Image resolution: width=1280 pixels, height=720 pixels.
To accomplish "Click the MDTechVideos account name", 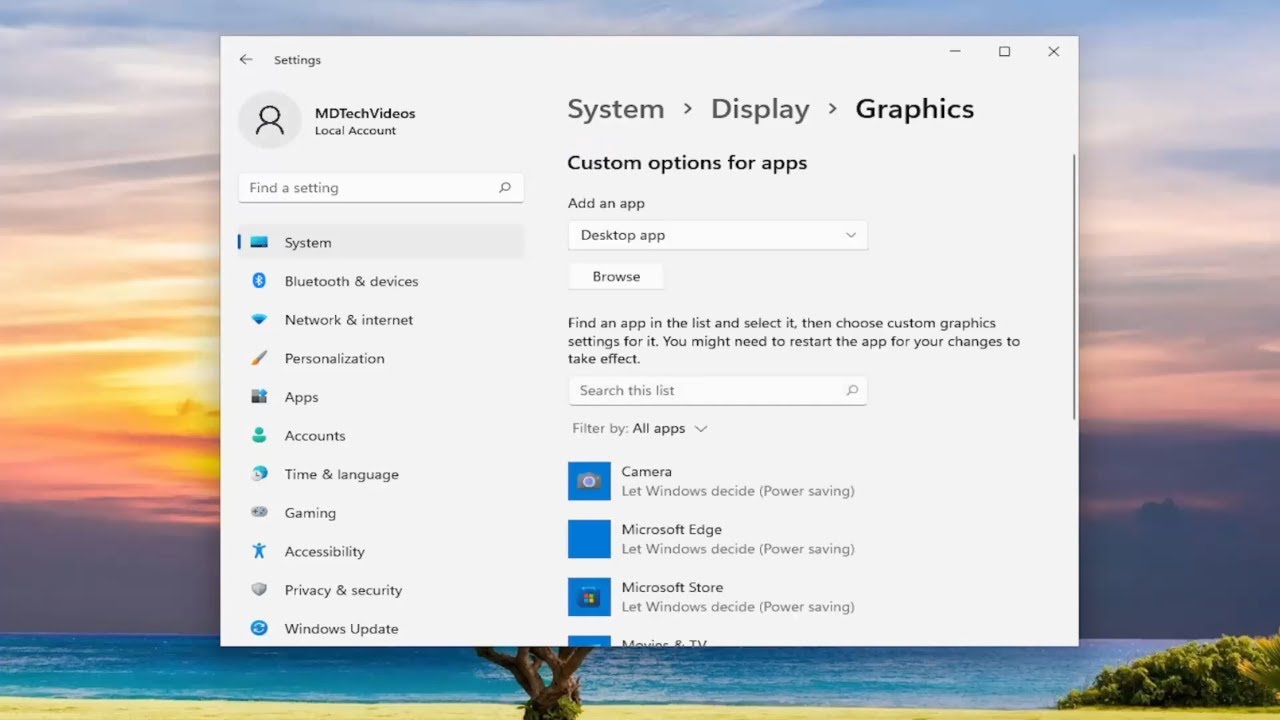I will (365, 113).
